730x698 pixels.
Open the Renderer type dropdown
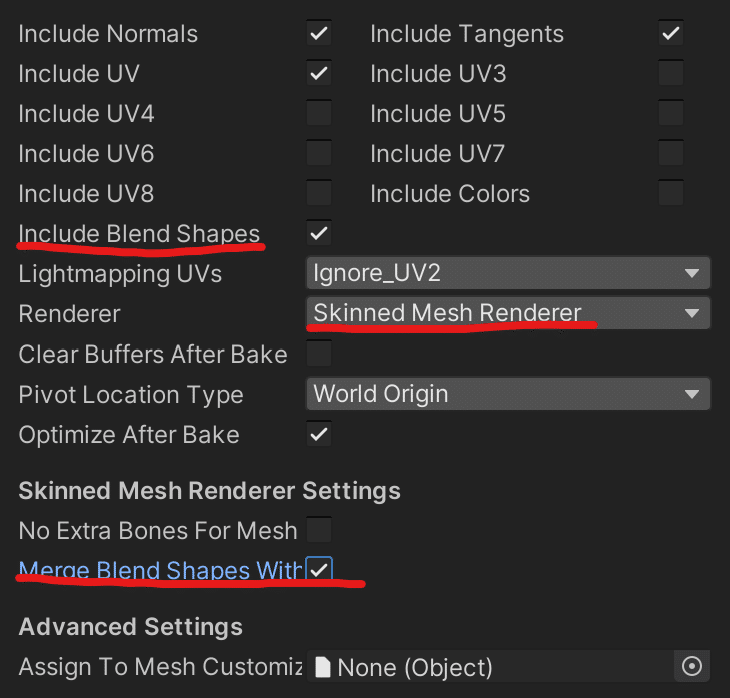click(507, 313)
